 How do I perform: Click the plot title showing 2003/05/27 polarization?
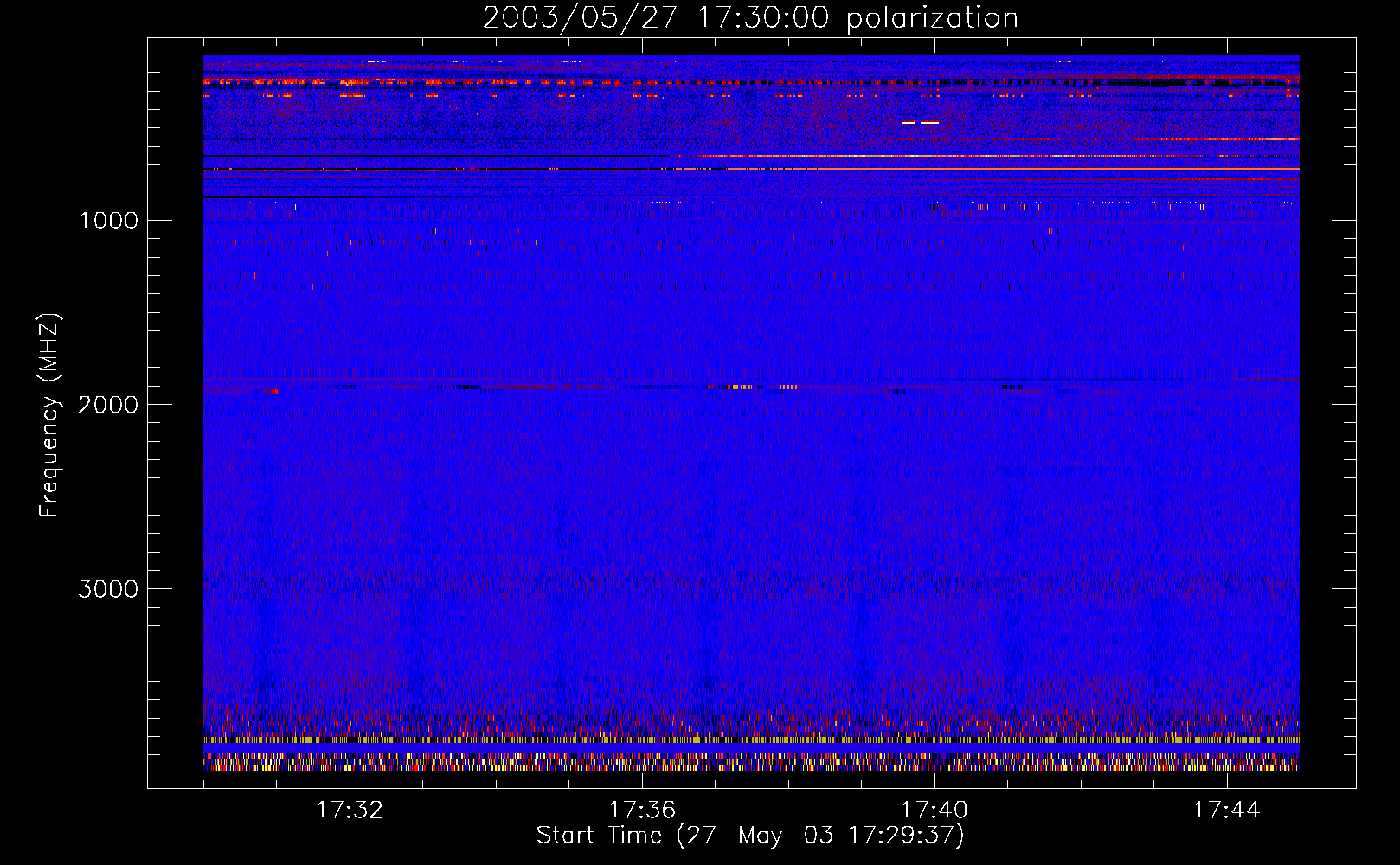tap(749, 18)
